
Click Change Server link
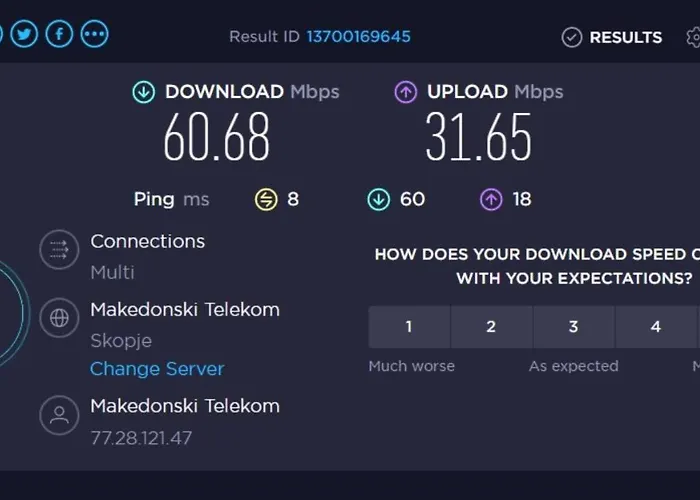point(157,369)
